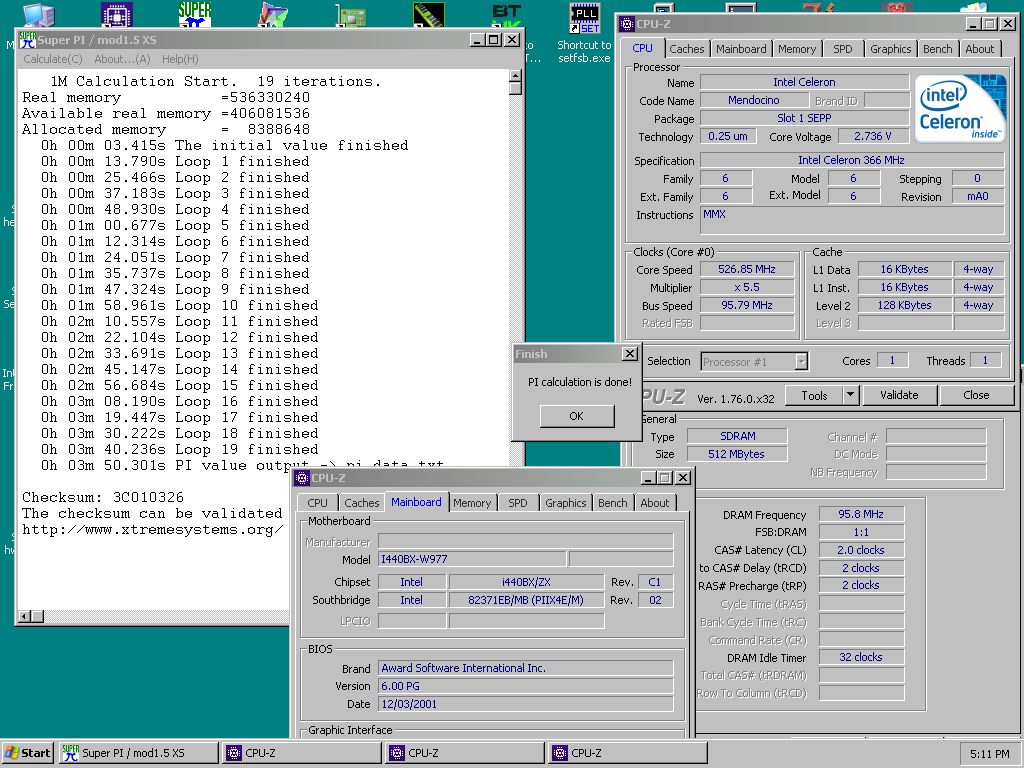1024x768 pixels.
Task: Click the active Mainboard tab in lower CPU-Z window
Action: 416,502
